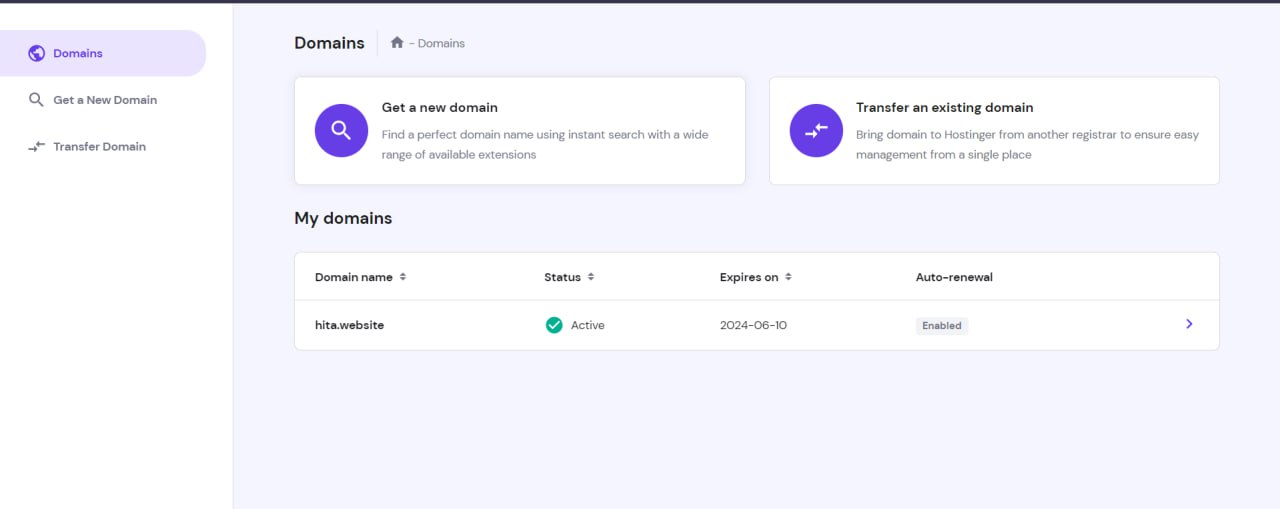Open Transfer an existing domain card

(993, 131)
